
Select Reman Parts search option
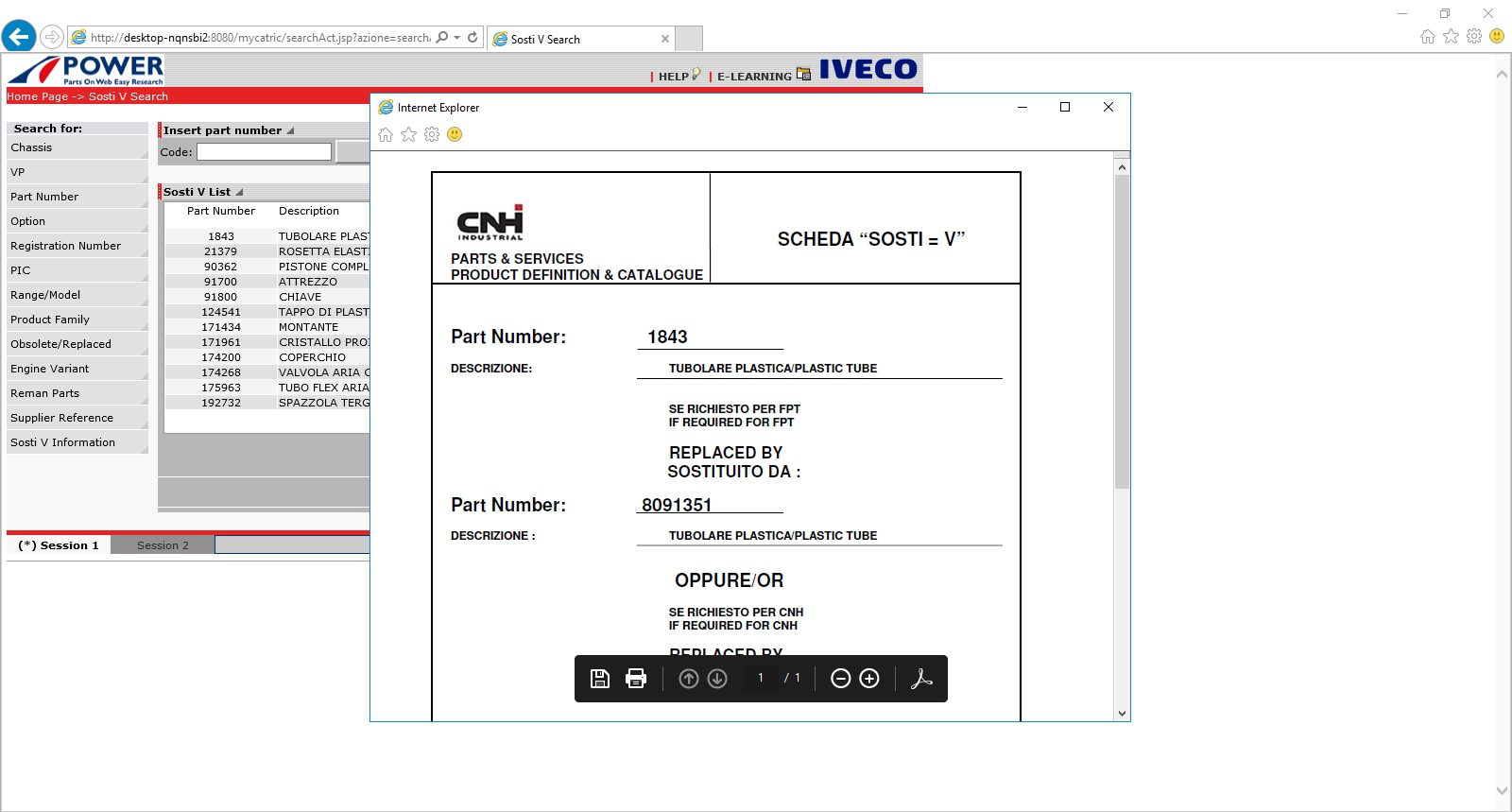(x=77, y=393)
